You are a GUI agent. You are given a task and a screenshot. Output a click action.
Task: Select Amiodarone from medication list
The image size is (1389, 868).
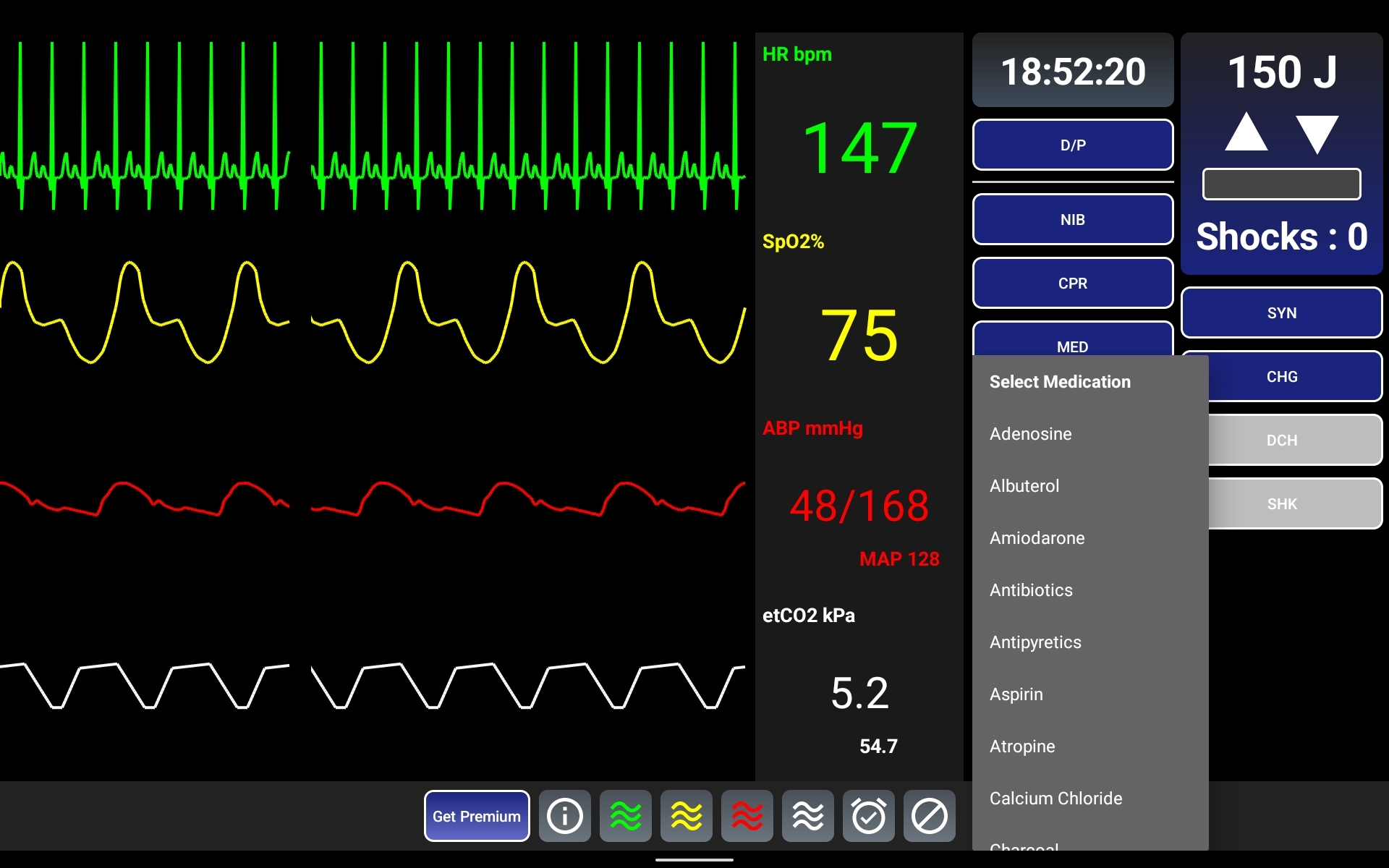coord(1037,538)
